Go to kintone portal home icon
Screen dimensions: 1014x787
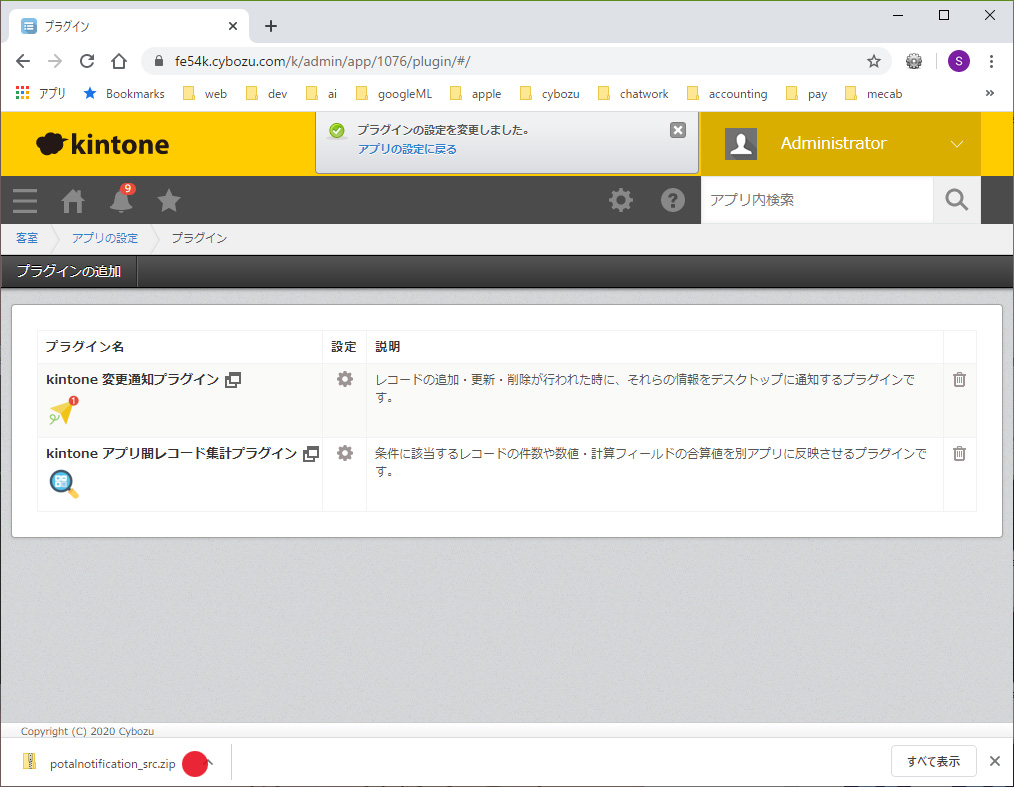click(72, 200)
